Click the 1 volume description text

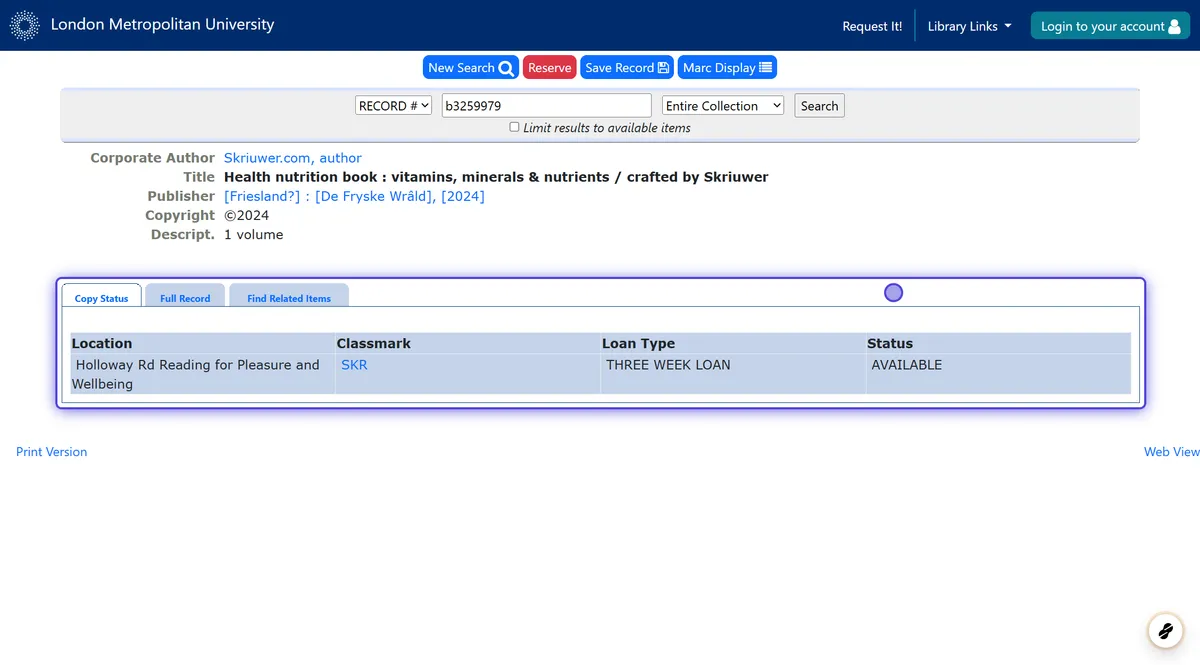(x=253, y=235)
